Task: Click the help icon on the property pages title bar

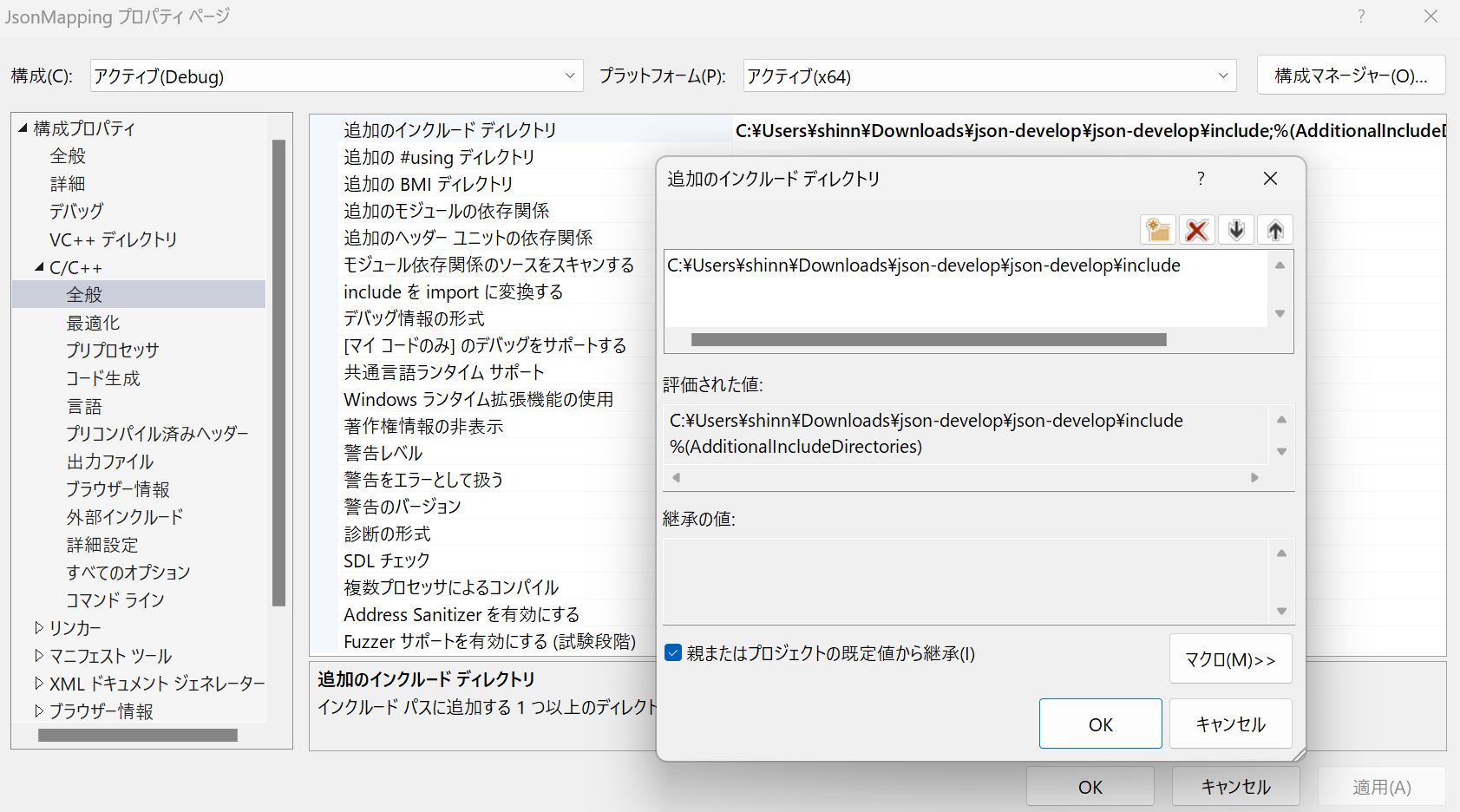Action: [x=1360, y=16]
